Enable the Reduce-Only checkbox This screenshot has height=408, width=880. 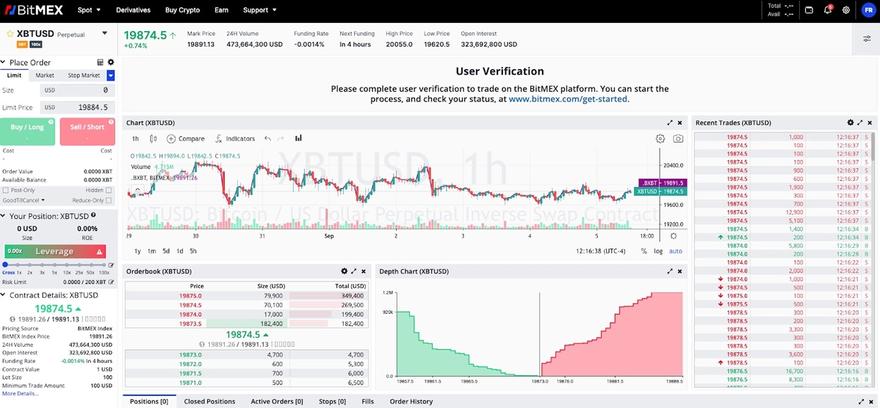109,200
